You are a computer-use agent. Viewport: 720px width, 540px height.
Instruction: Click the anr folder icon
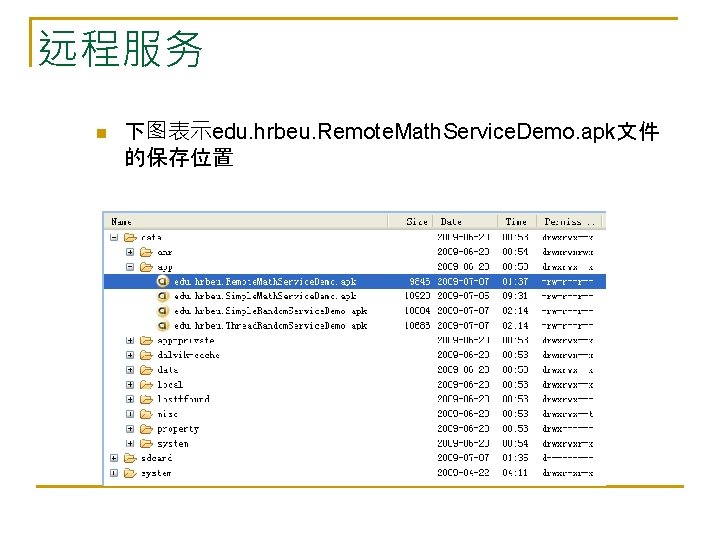tap(146, 252)
